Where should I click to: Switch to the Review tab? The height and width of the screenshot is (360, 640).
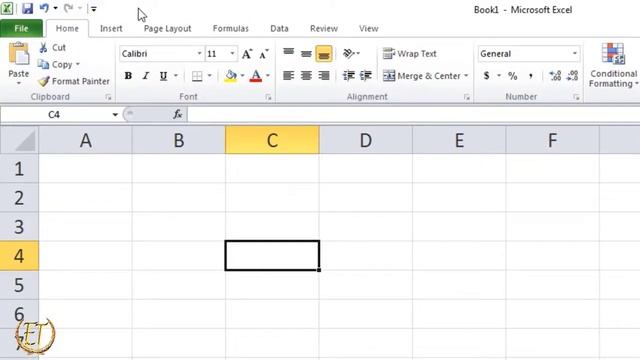(x=324, y=29)
